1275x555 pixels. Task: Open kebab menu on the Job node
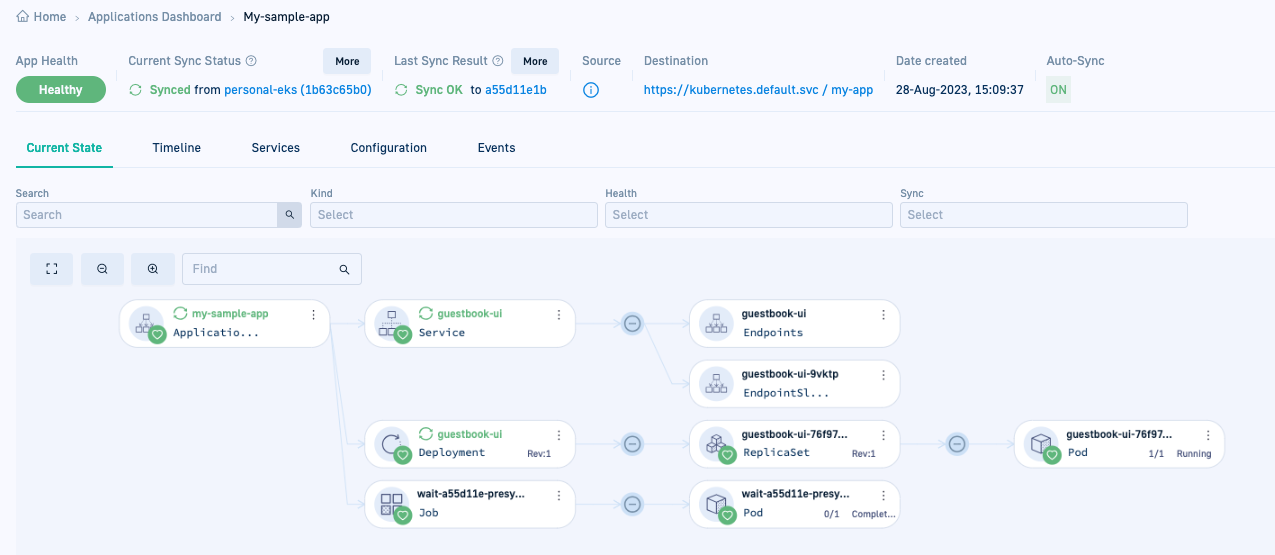[x=559, y=495]
